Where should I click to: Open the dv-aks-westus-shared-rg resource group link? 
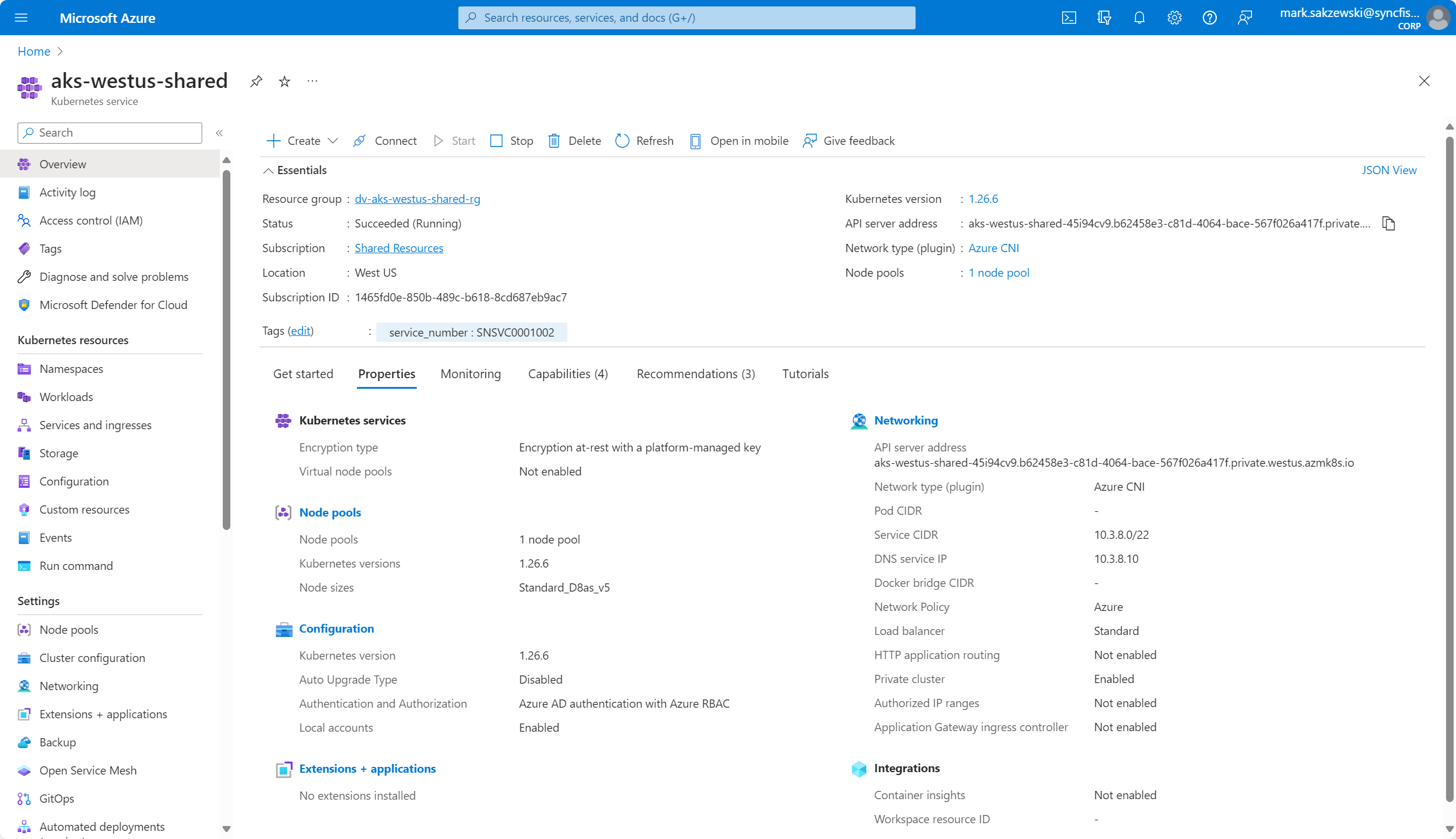click(x=417, y=199)
